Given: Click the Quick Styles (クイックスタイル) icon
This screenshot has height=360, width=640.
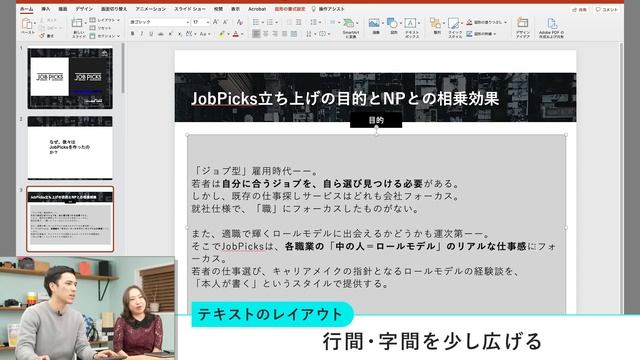Looking at the screenshot, I should coord(453,23).
